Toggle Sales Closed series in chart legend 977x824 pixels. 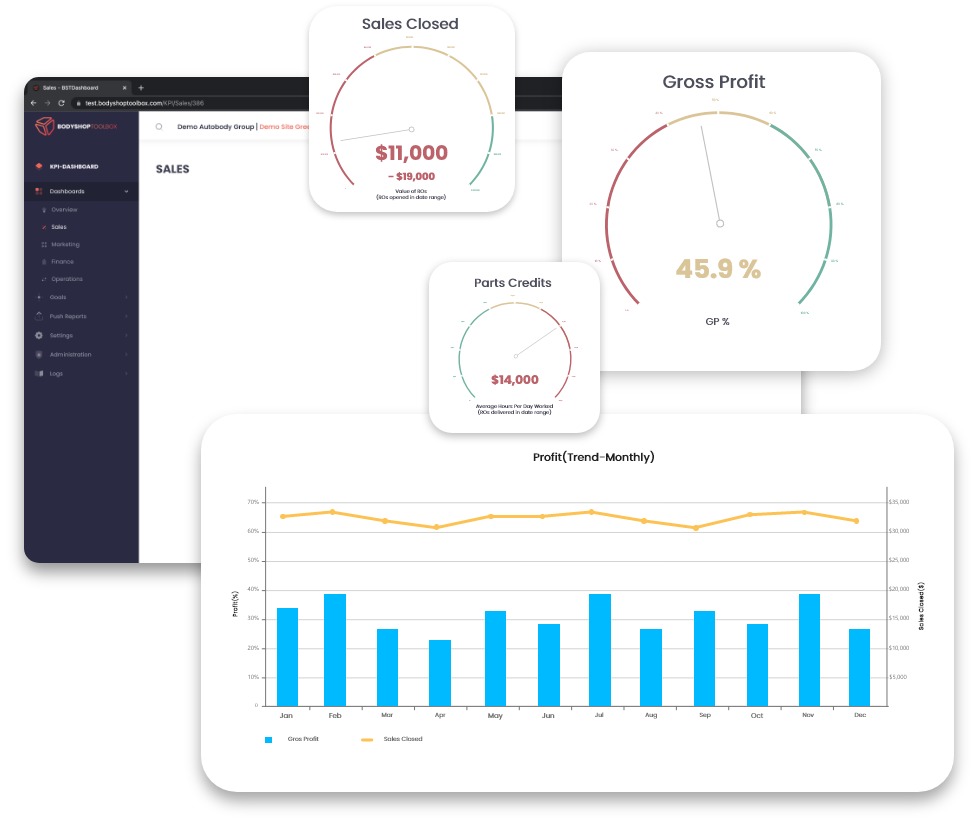(366, 739)
